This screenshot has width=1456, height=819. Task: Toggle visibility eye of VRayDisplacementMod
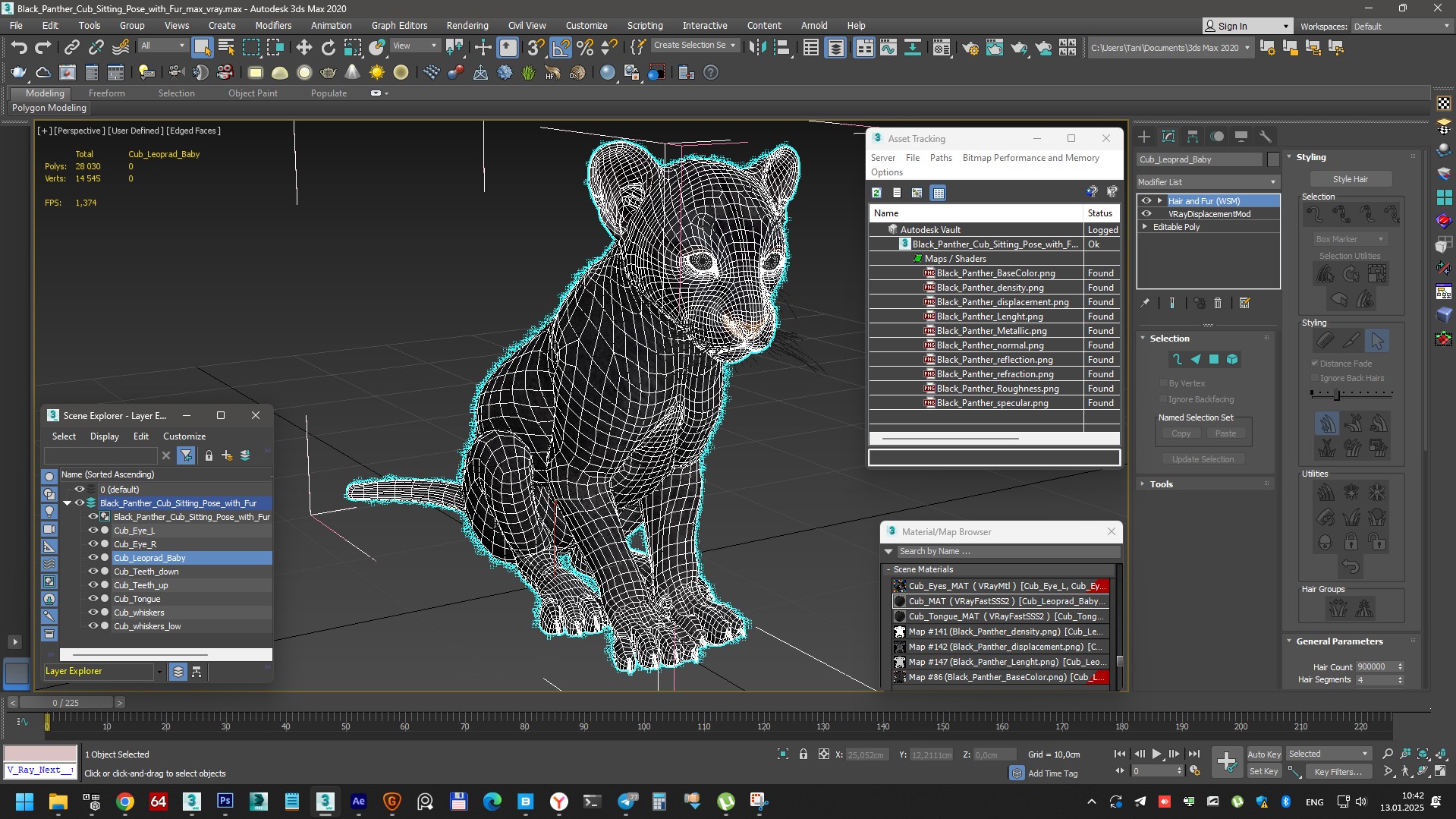tap(1146, 214)
